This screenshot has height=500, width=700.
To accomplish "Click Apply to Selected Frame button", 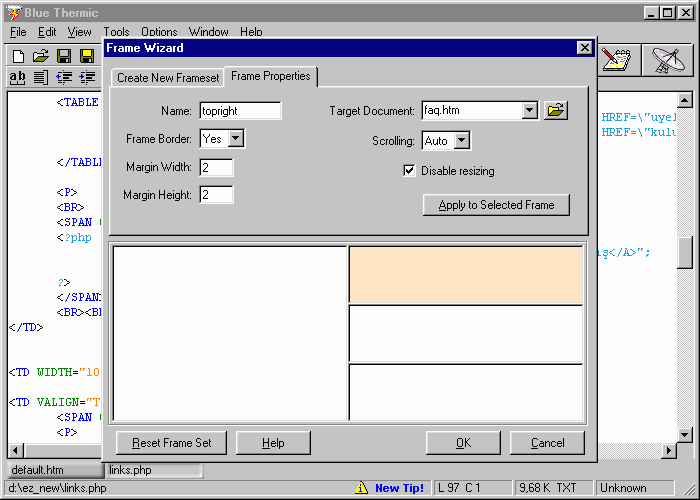I will click(496, 205).
